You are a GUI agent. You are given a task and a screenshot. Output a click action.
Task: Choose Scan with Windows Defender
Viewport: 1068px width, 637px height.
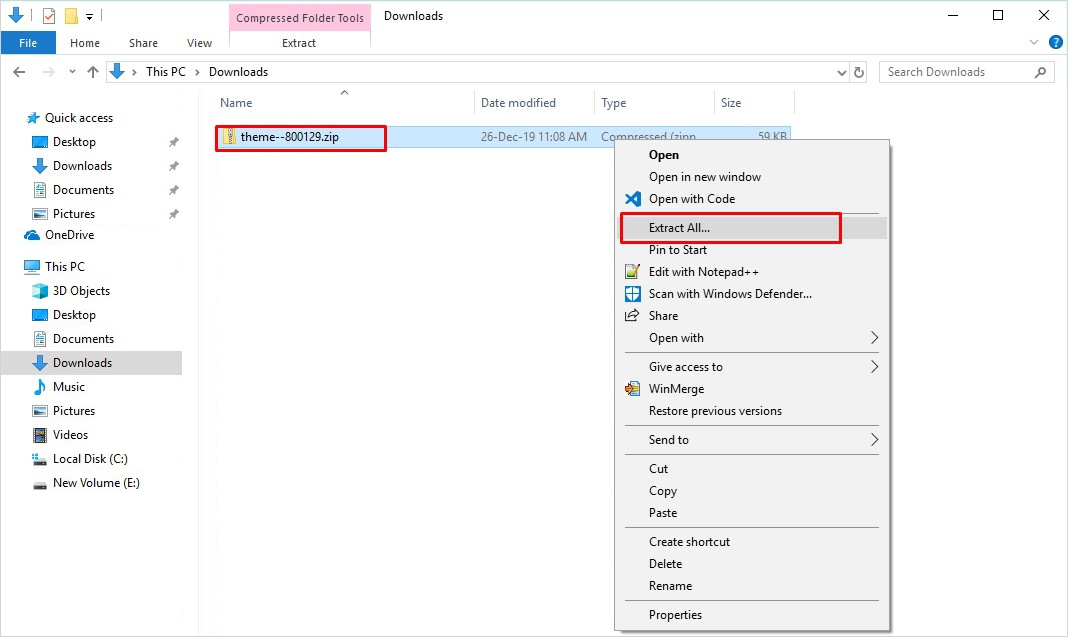click(729, 294)
